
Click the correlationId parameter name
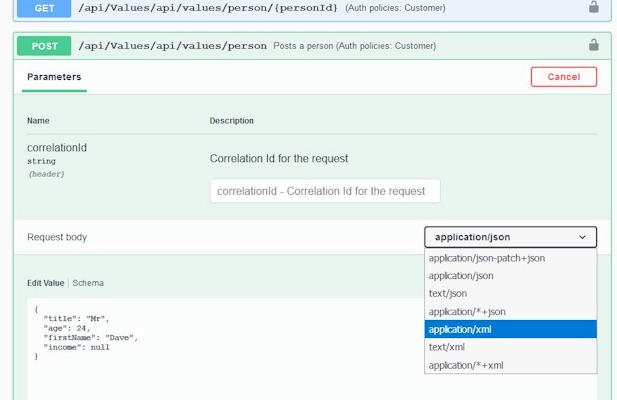(x=57, y=147)
